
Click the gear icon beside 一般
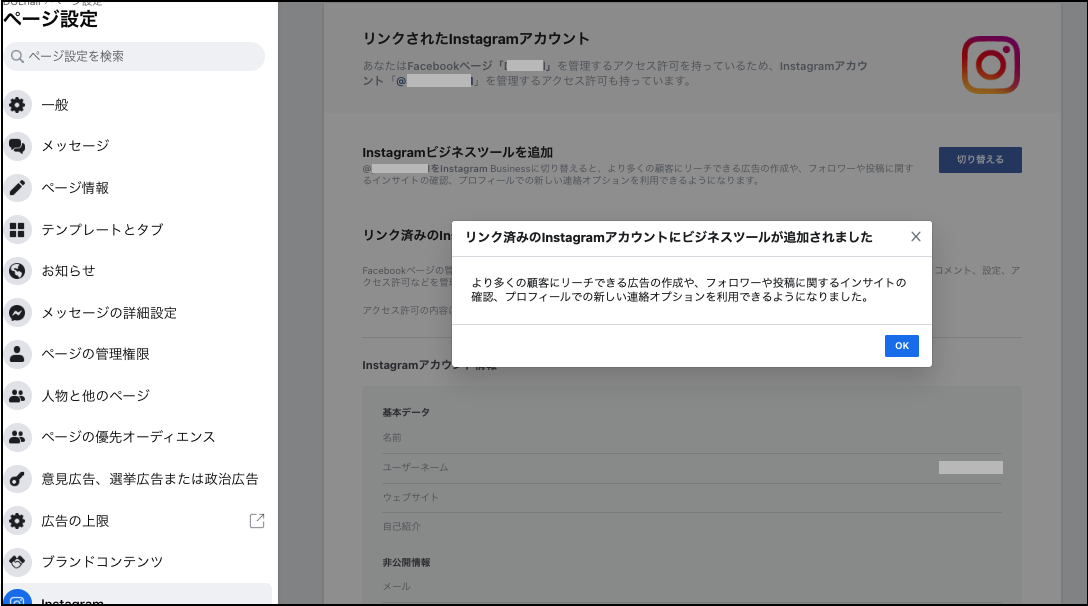(17, 105)
